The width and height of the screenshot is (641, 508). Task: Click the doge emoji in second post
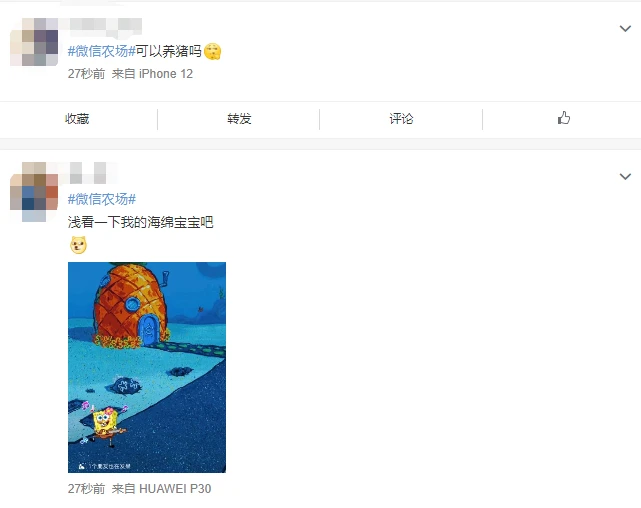click(78, 245)
